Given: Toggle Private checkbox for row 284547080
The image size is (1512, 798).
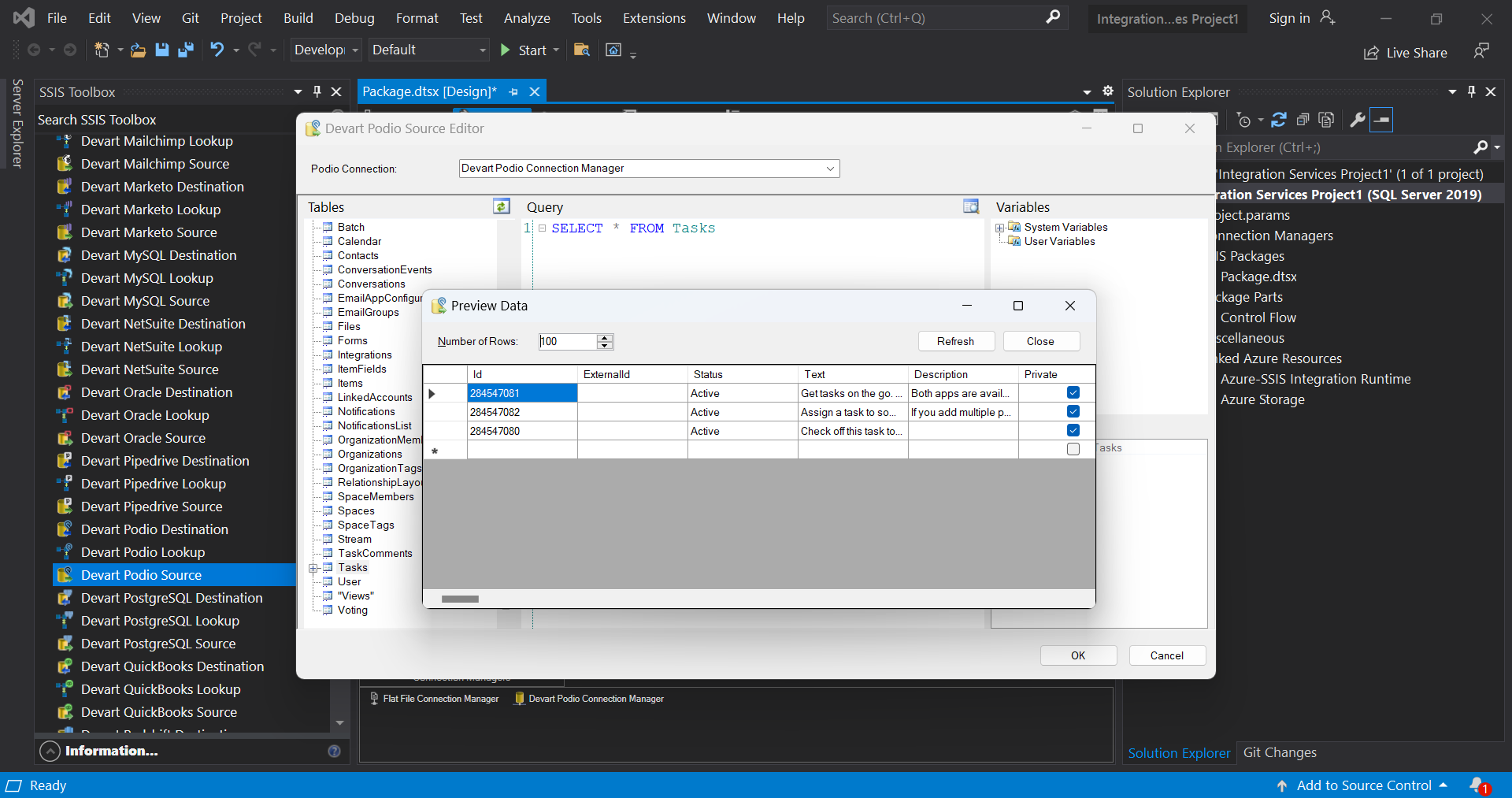Looking at the screenshot, I should (x=1073, y=431).
